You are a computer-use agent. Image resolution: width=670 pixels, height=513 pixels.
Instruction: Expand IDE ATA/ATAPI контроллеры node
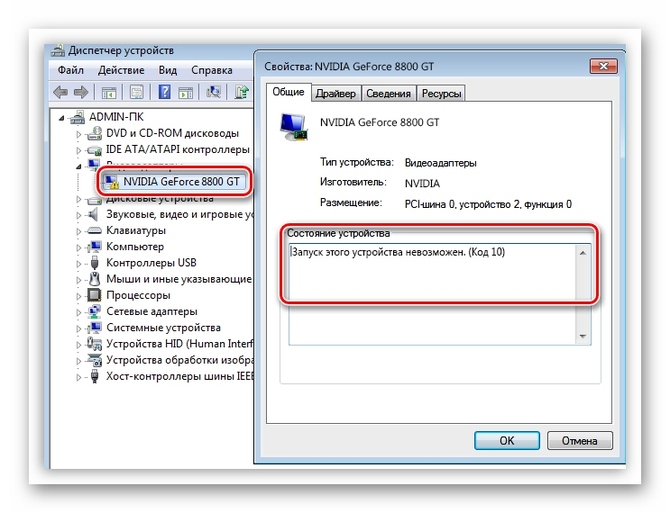(79, 150)
